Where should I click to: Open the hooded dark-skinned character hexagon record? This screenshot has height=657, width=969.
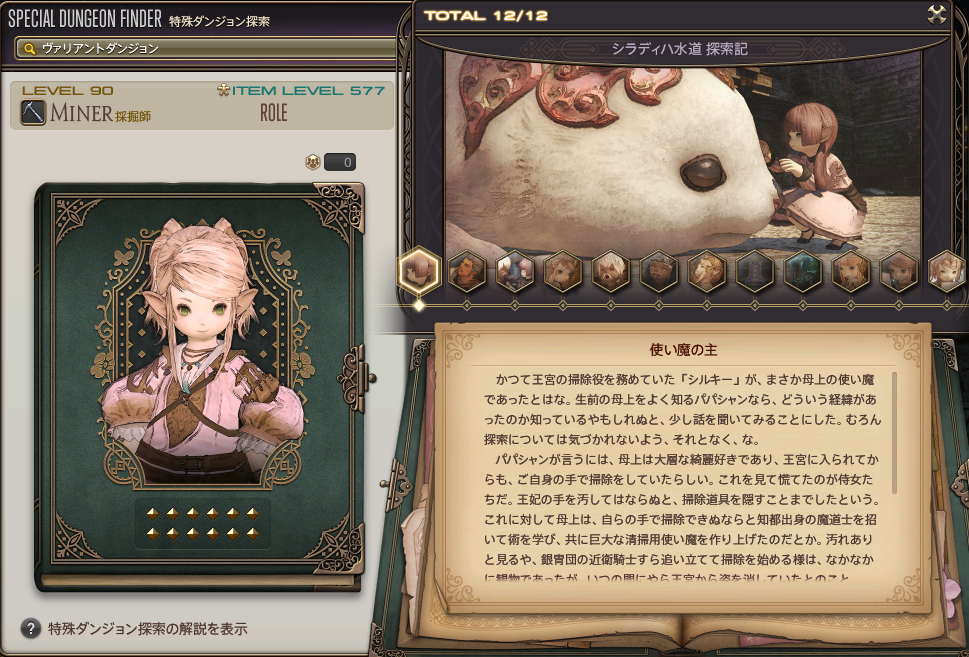[659, 271]
